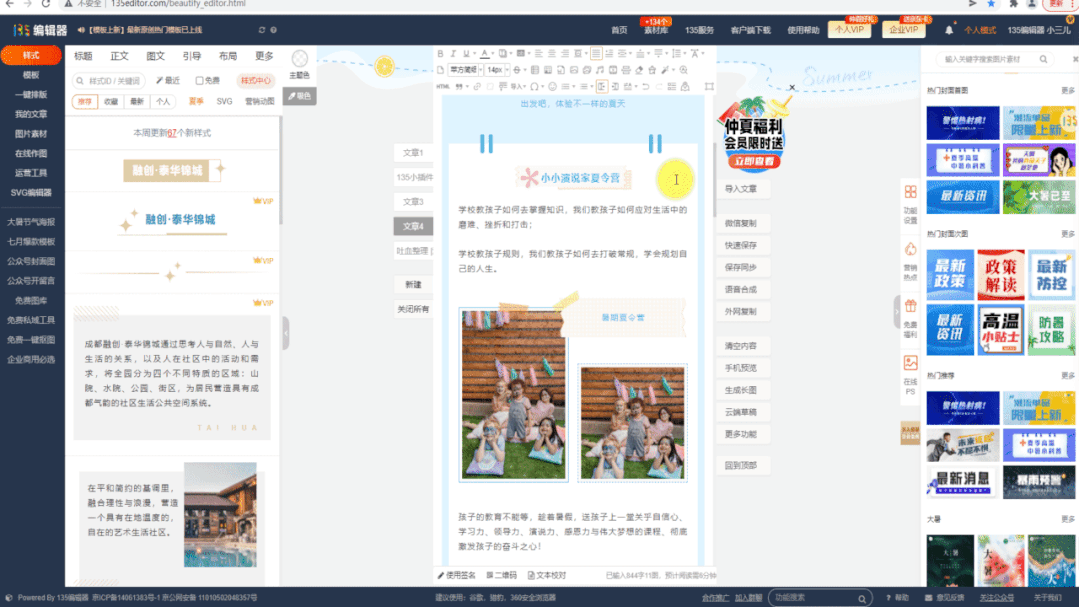Click the 样式ID keyword search field
The height and width of the screenshot is (607, 1079).
[x=115, y=81]
